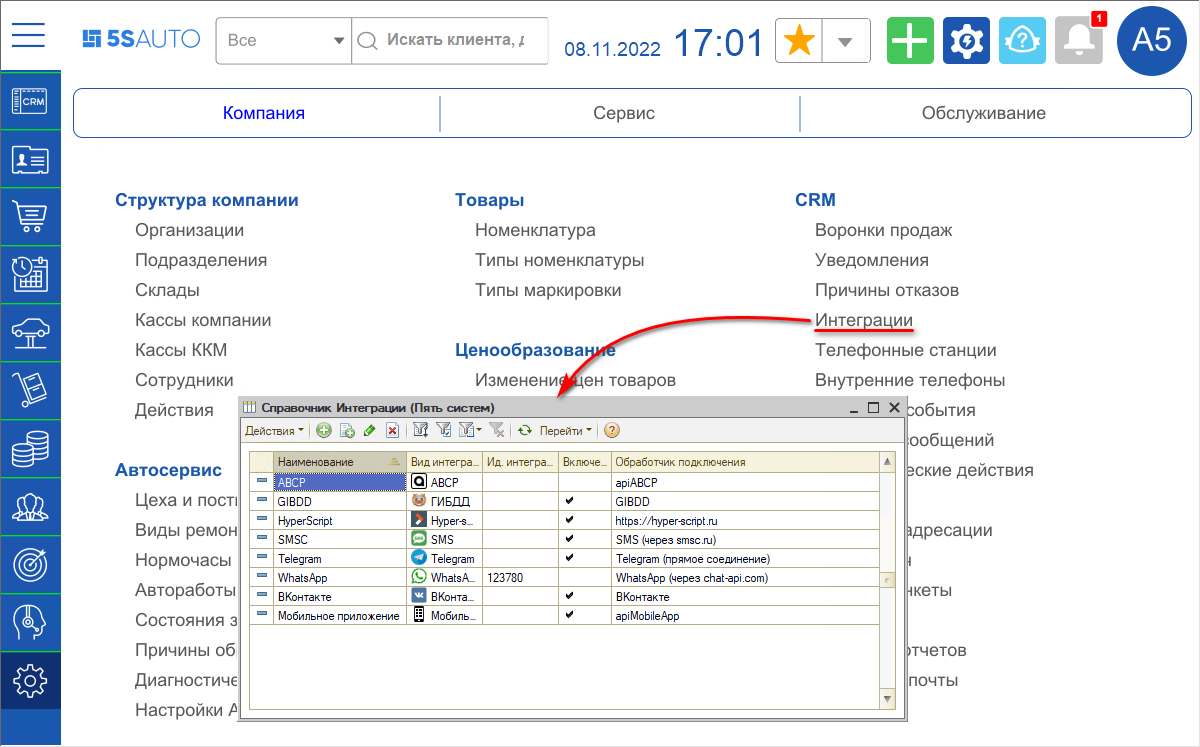The image size is (1200, 747).
Task: Open the Телефонные станции link
Action: (x=906, y=350)
